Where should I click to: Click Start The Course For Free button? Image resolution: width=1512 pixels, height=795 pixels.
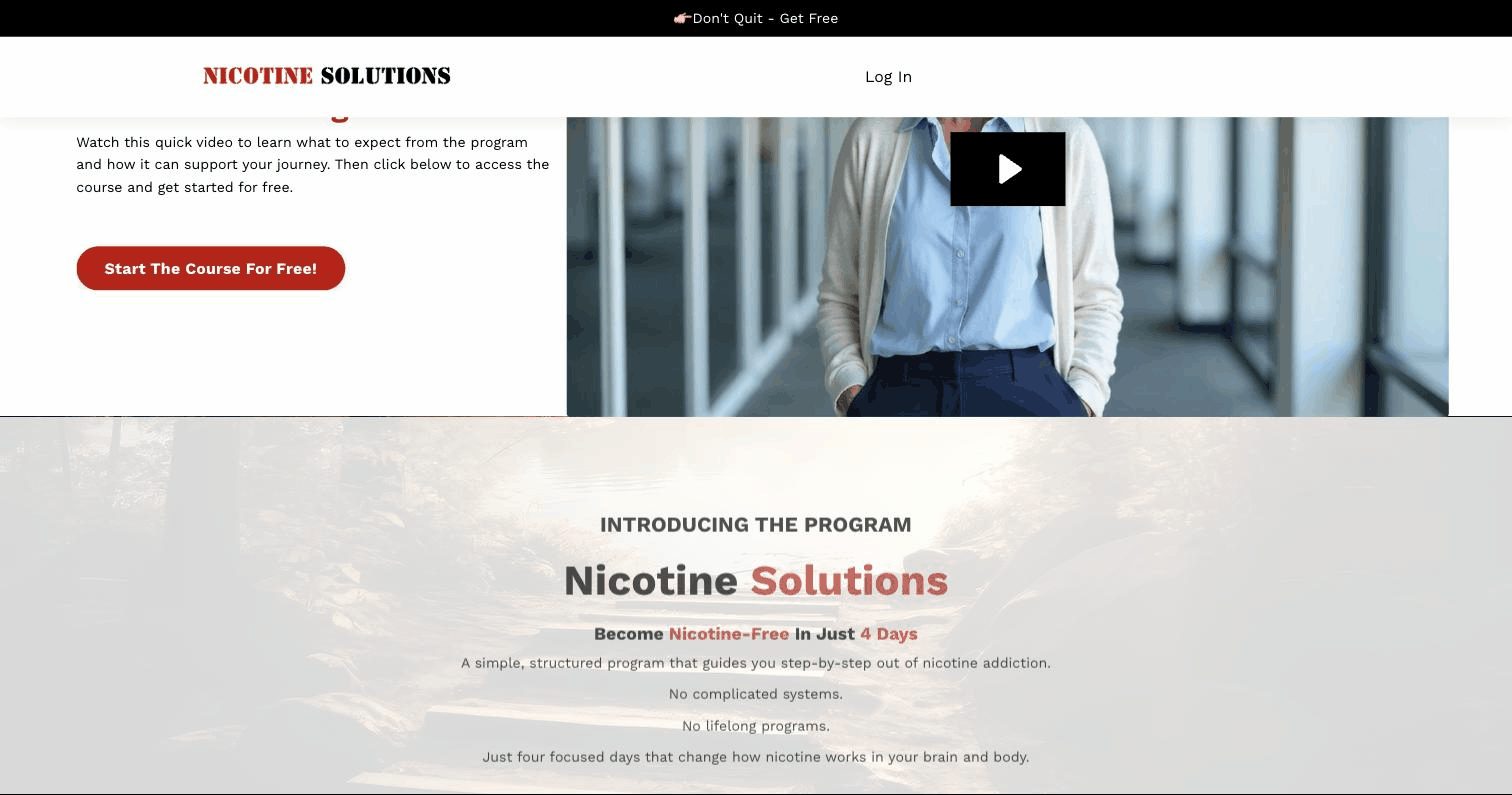click(x=211, y=268)
